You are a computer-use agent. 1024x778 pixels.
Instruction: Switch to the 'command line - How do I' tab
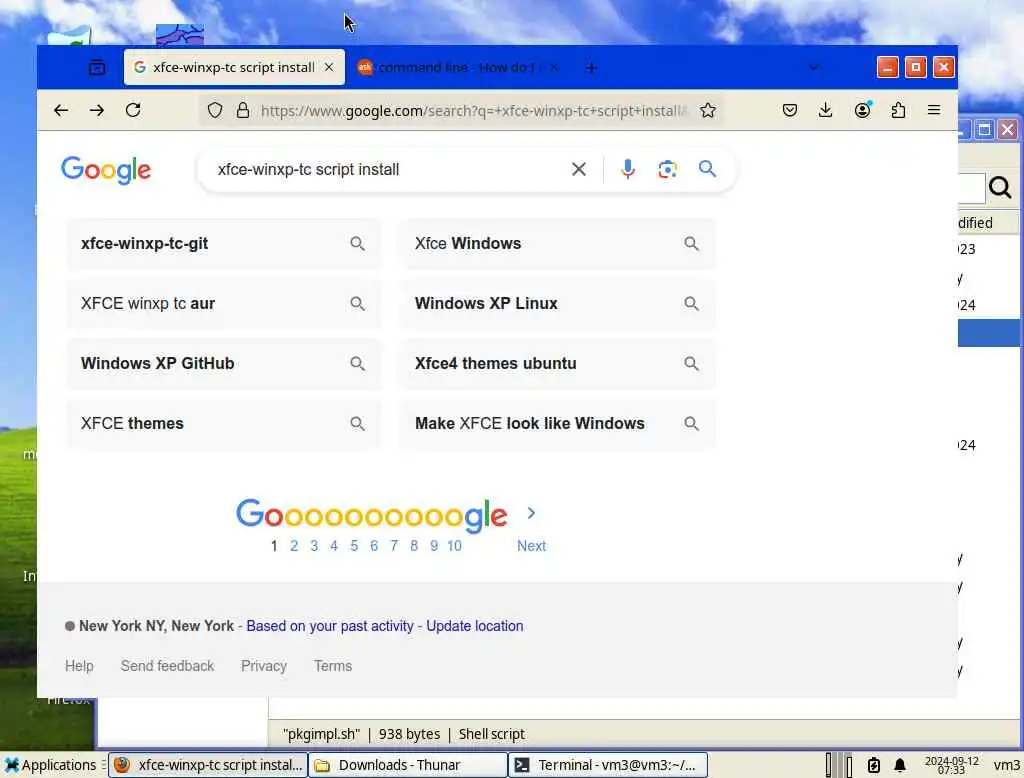pyautogui.click(x=457, y=67)
